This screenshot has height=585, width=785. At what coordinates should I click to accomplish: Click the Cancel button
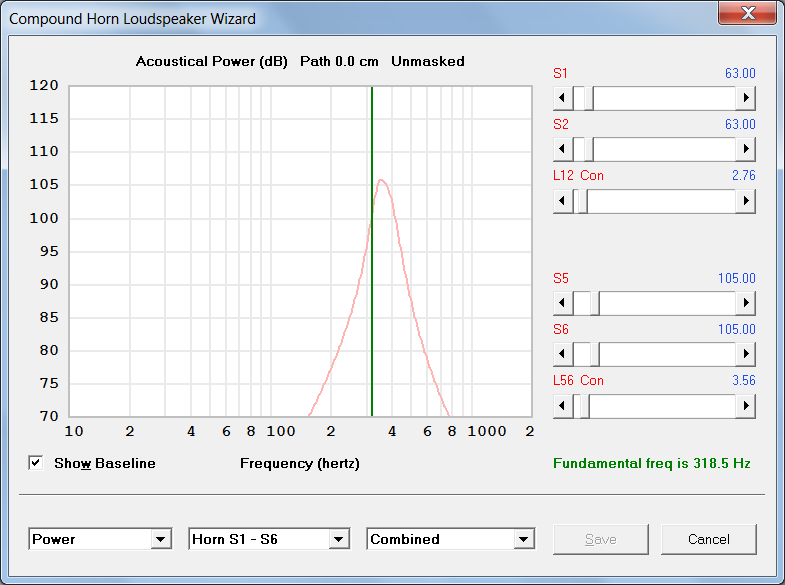coord(708,539)
